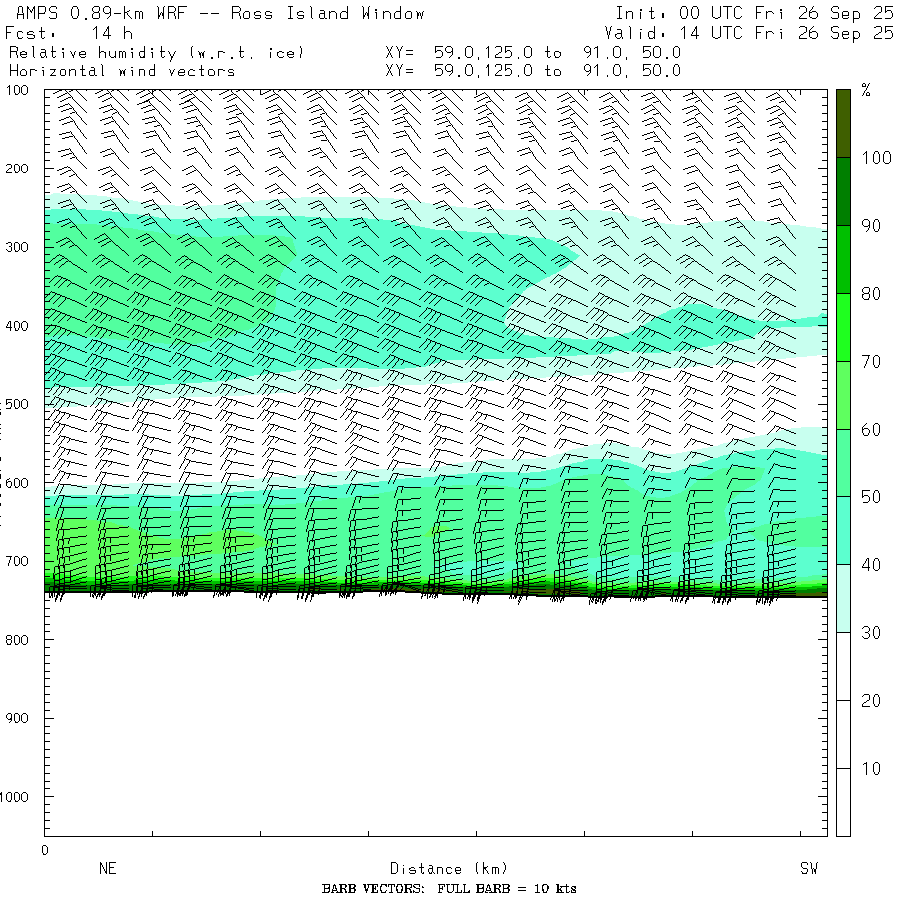Click the percent unit label above colorbar
Image resolution: width=900 pixels, height=900 pixels.
(866, 91)
